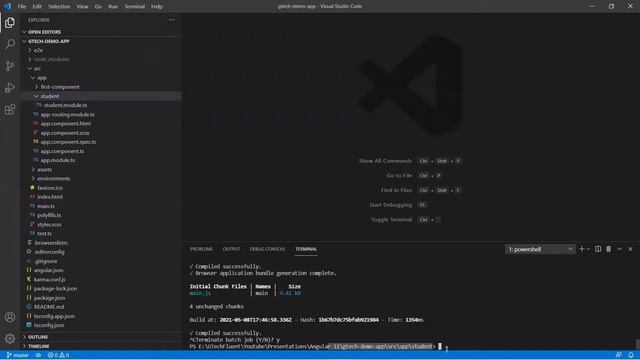
Task: Open app.component.spec.ts file
Action: [x=68, y=142]
